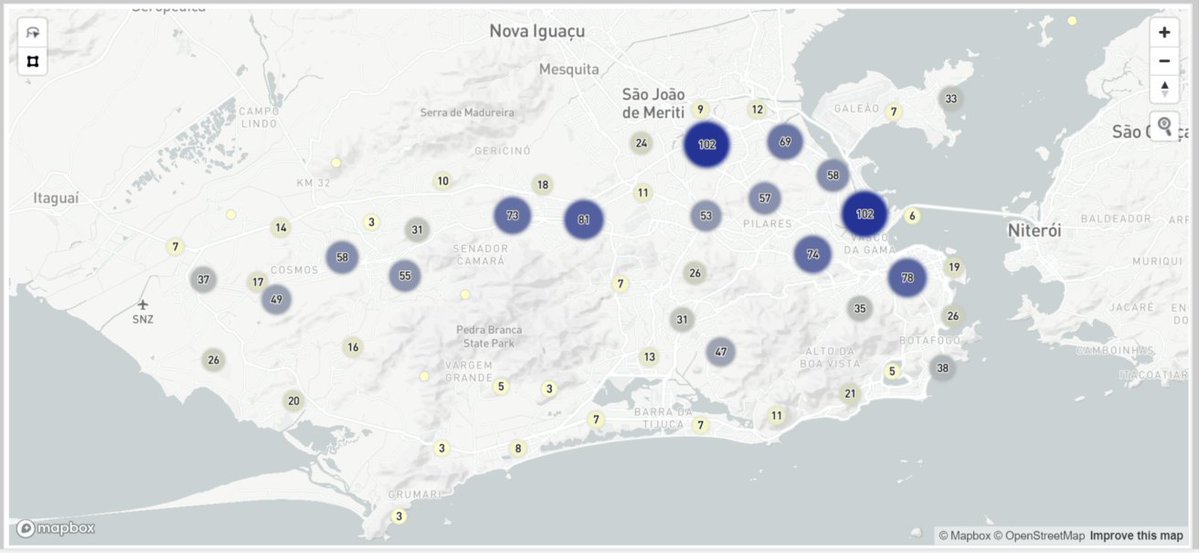Expand the 38 cluster near Botafogo
This screenshot has height=553, width=1199.
[x=942, y=368]
